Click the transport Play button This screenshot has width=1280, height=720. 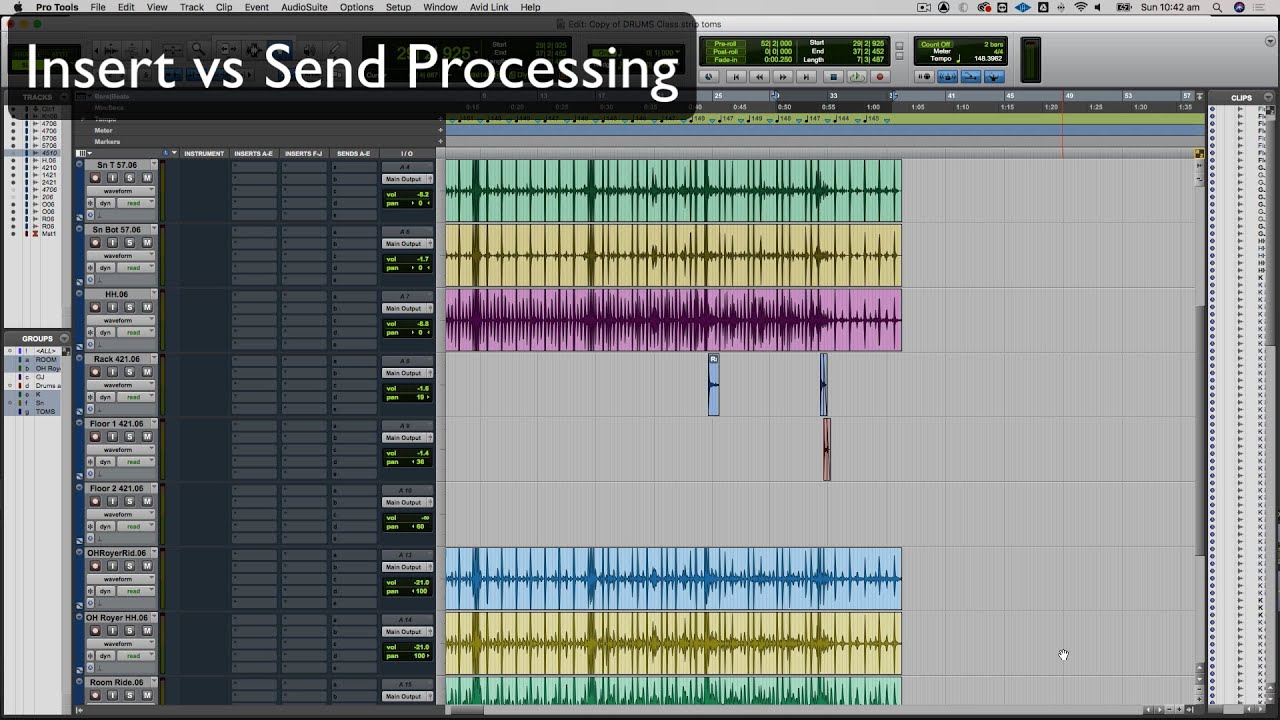click(x=856, y=77)
